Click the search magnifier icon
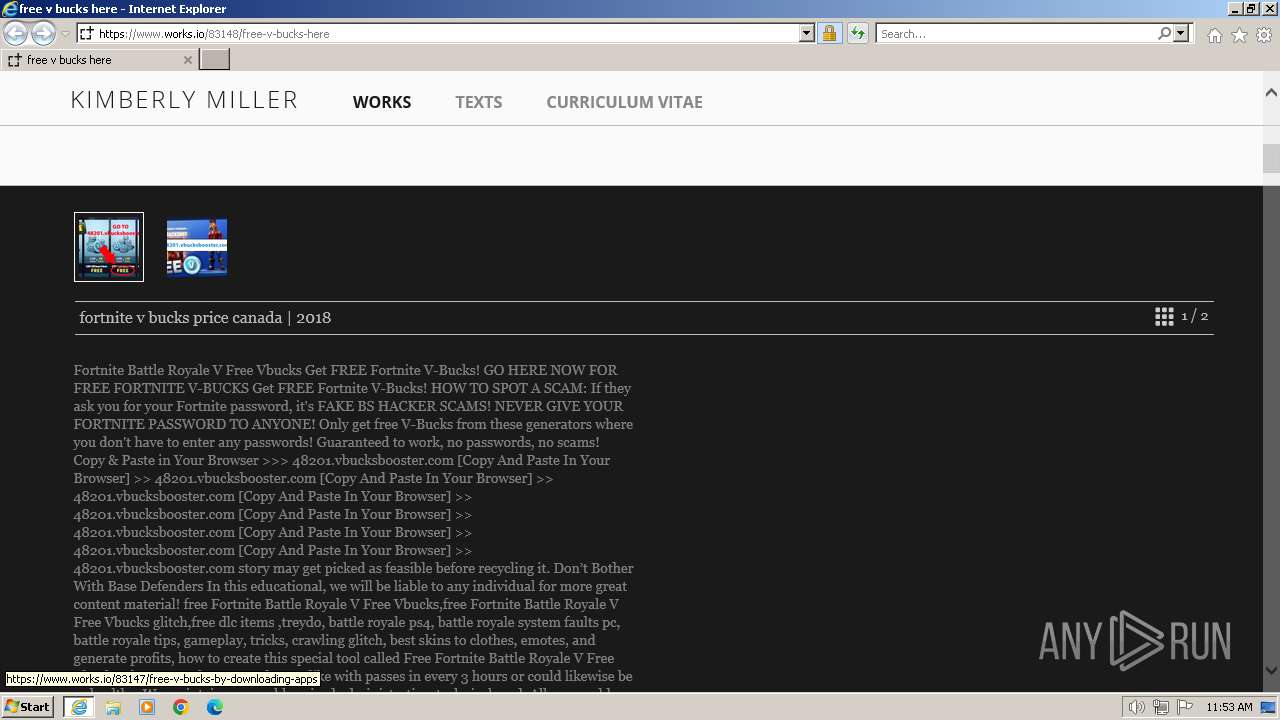 pyautogui.click(x=1164, y=34)
